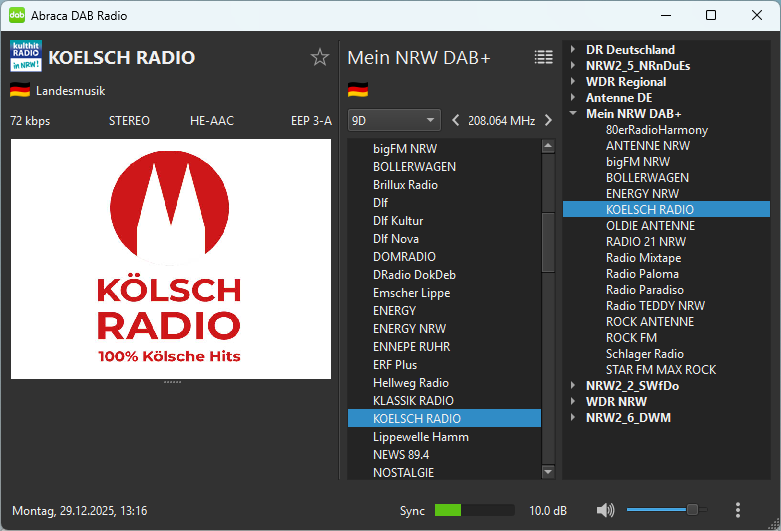Mute audio using the speaker icon
Image resolution: width=781 pixels, height=531 pixels.
[x=605, y=510]
